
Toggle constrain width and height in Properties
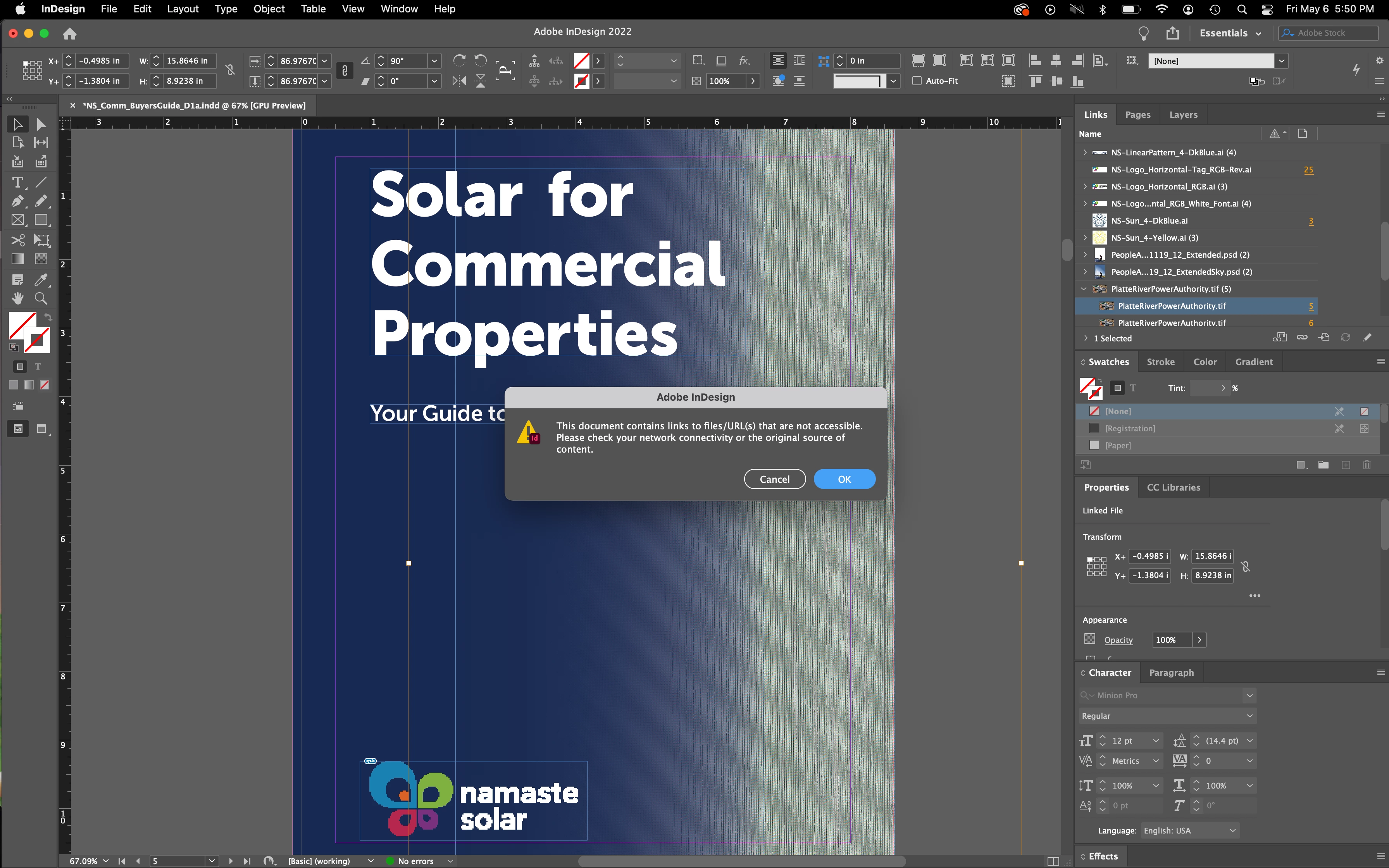pyautogui.click(x=1245, y=567)
